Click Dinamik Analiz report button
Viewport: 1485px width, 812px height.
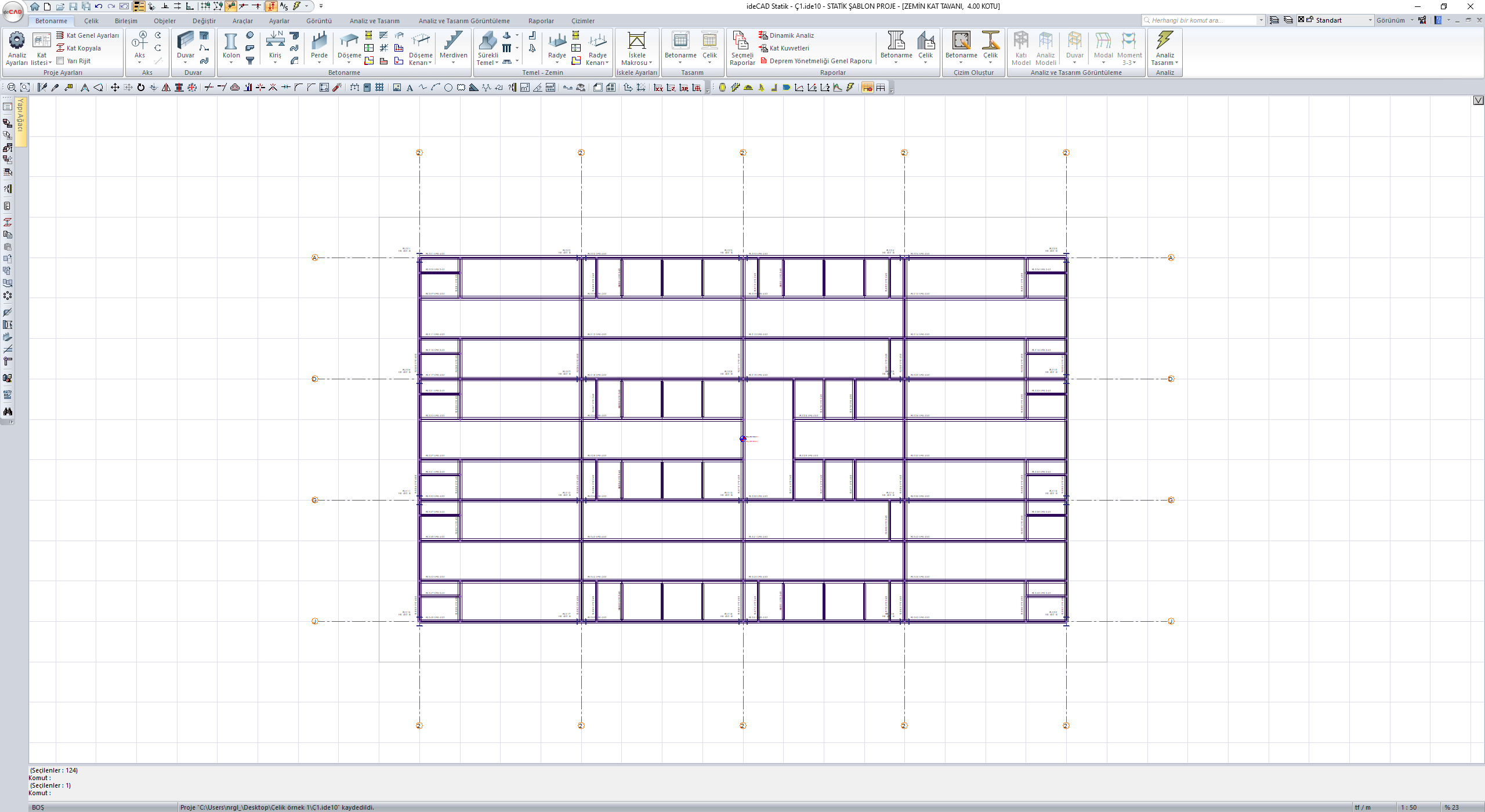(791, 35)
